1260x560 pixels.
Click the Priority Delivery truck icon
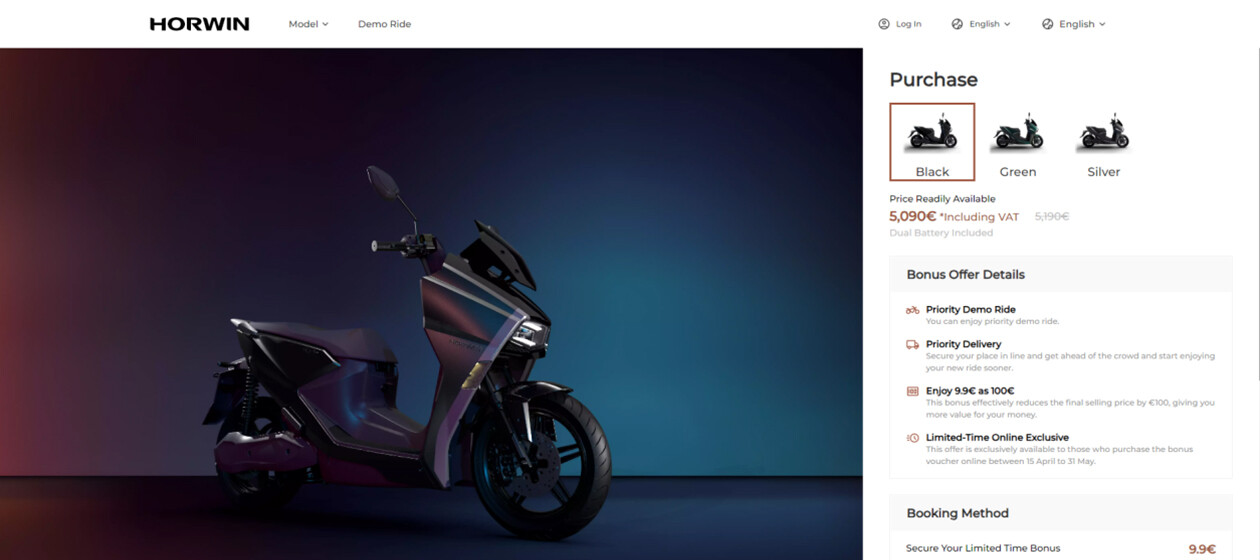coord(912,344)
